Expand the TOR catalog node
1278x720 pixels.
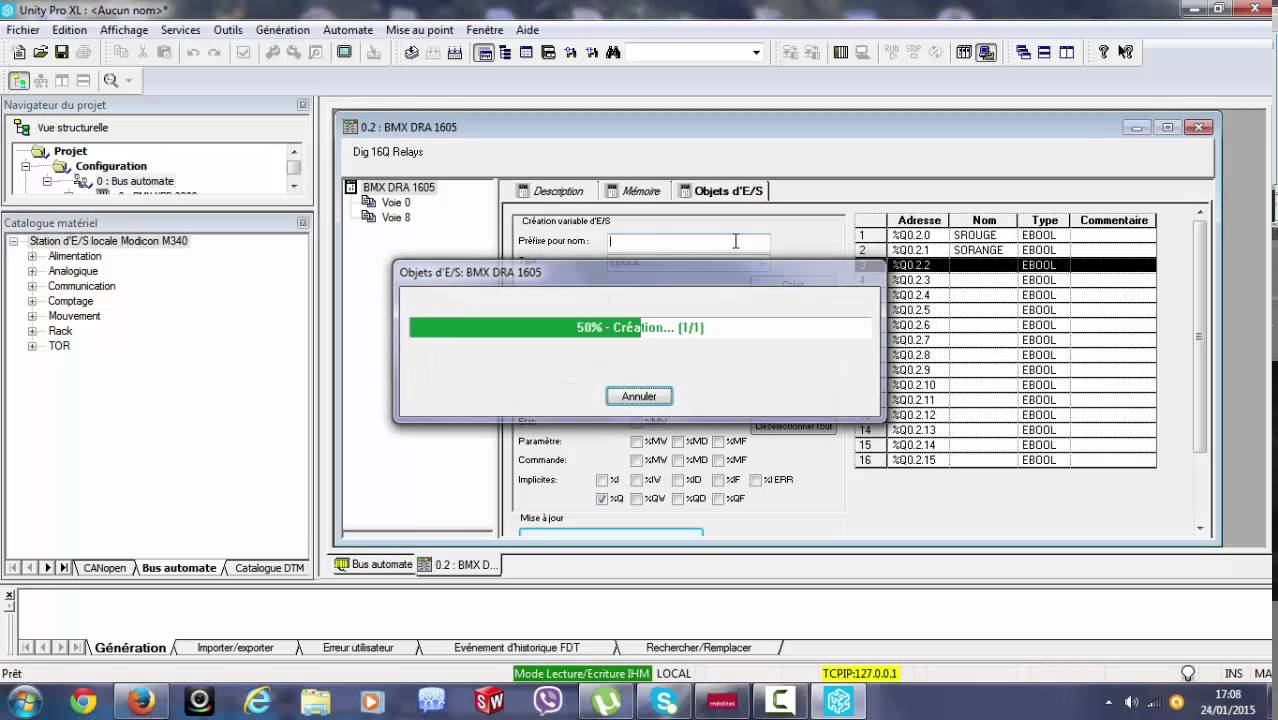(32, 346)
